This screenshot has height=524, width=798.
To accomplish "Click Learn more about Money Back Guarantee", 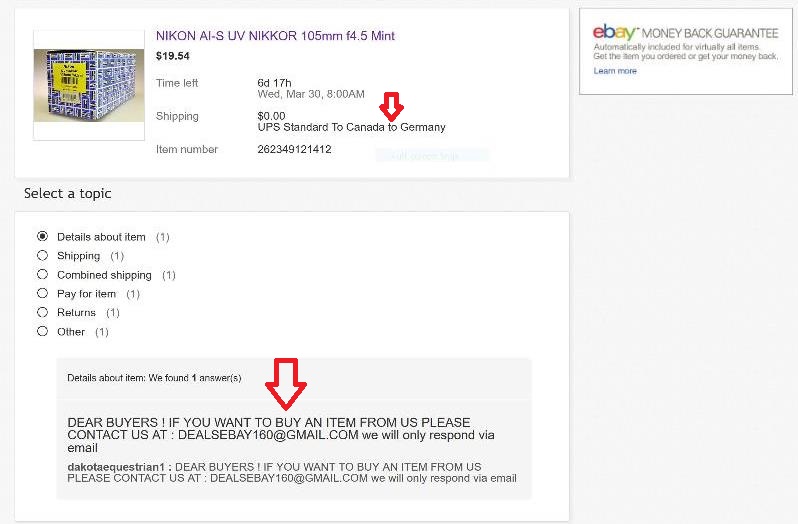I will click(x=615, y=71).
